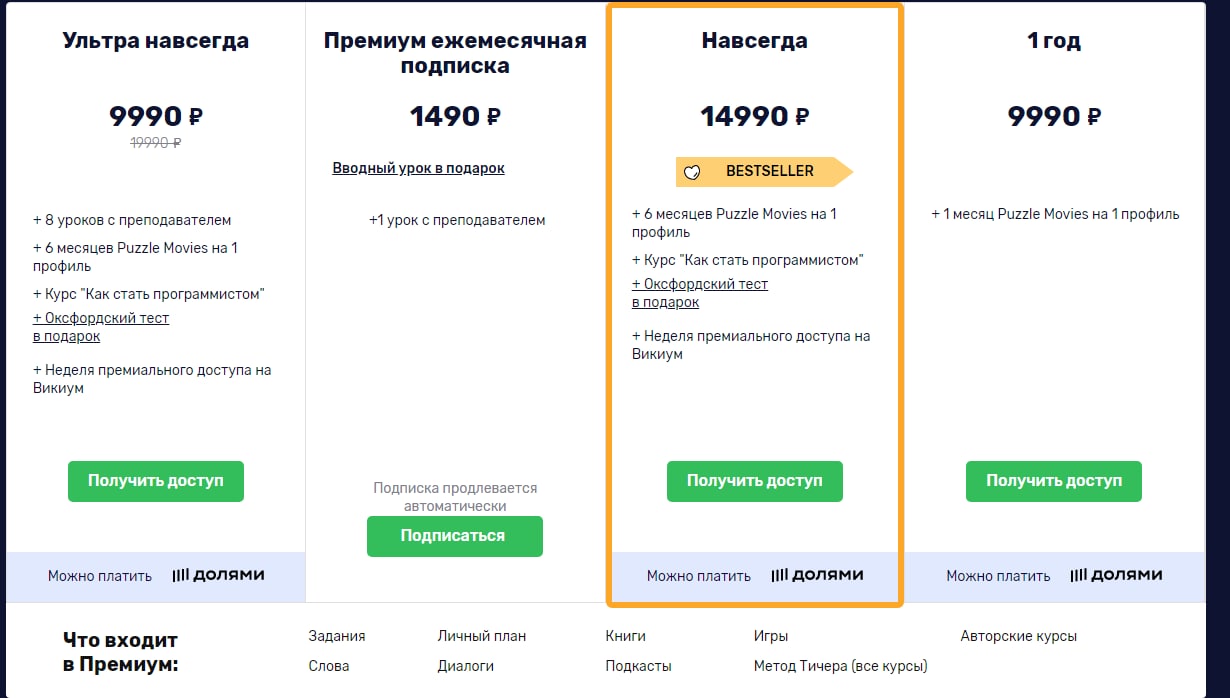
Task: Select Метод Тичера (все курсы) item
Action: click(x=841, y=666)
